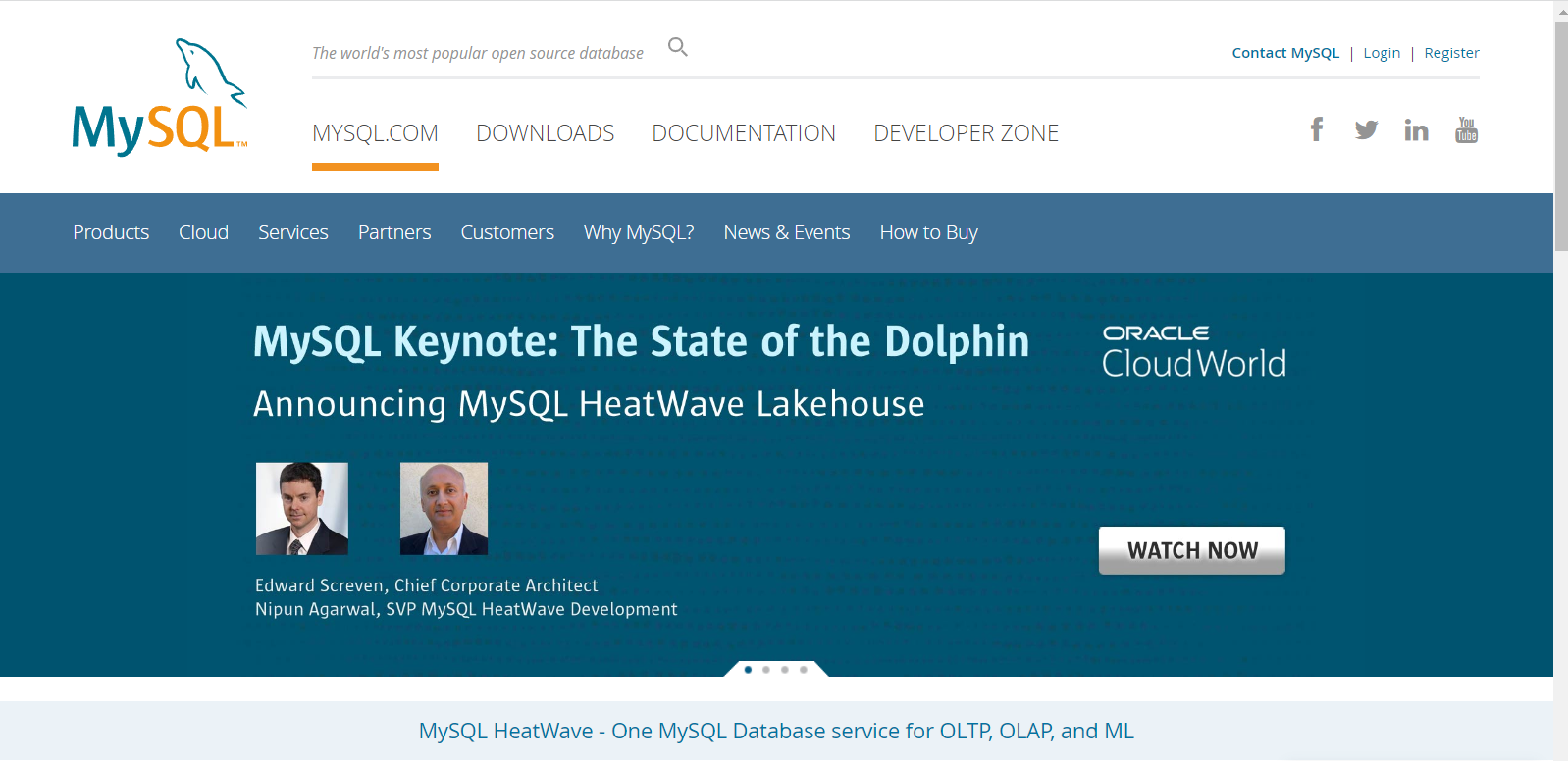Click the Contact MySQL link

pyautogui.click(x=1285, y=53)
